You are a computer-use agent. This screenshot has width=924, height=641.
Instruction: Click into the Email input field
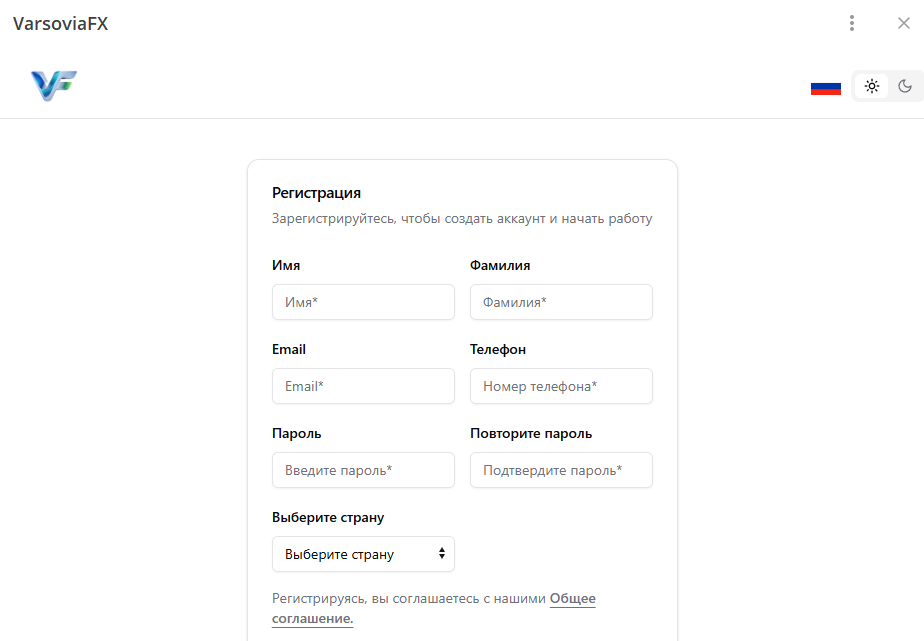(363, 386)
